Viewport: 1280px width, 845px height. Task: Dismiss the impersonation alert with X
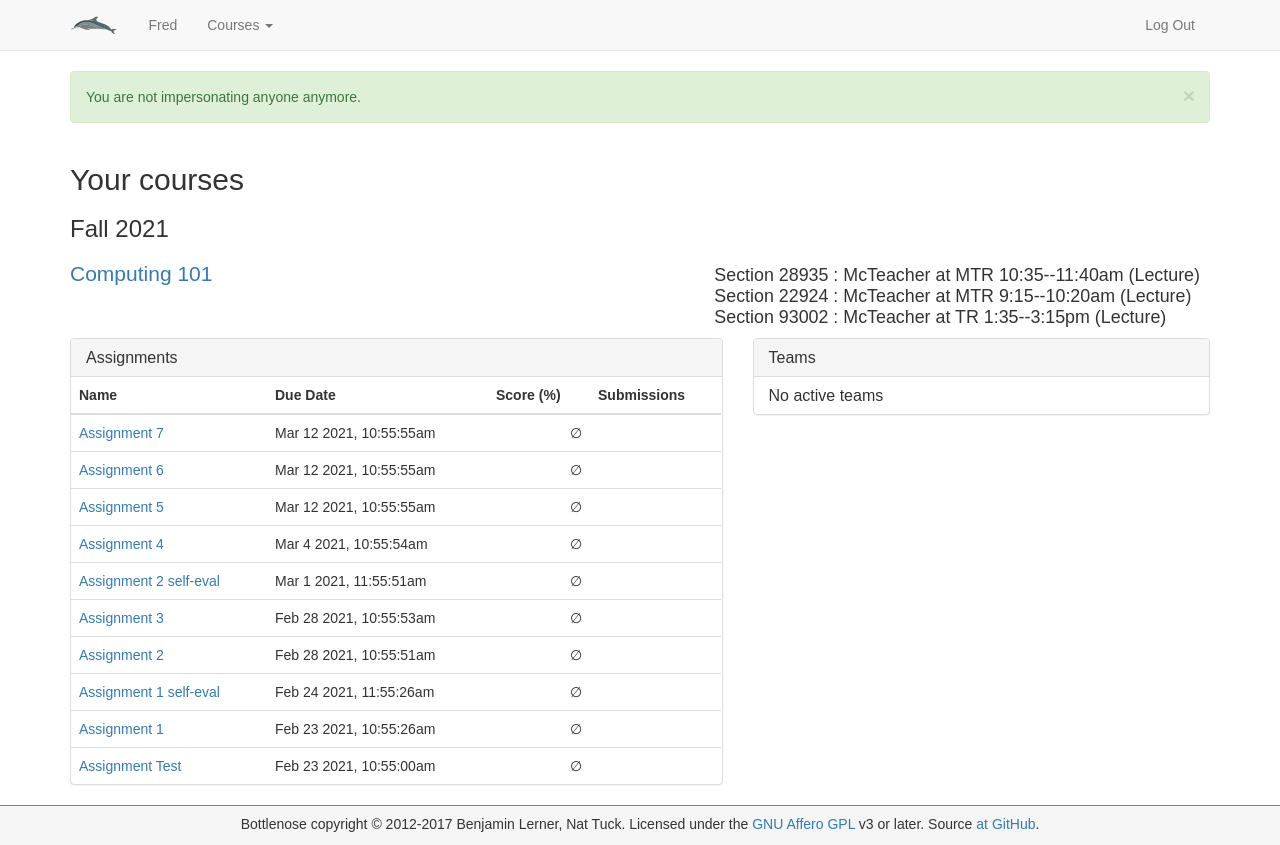click(1188, 96)
